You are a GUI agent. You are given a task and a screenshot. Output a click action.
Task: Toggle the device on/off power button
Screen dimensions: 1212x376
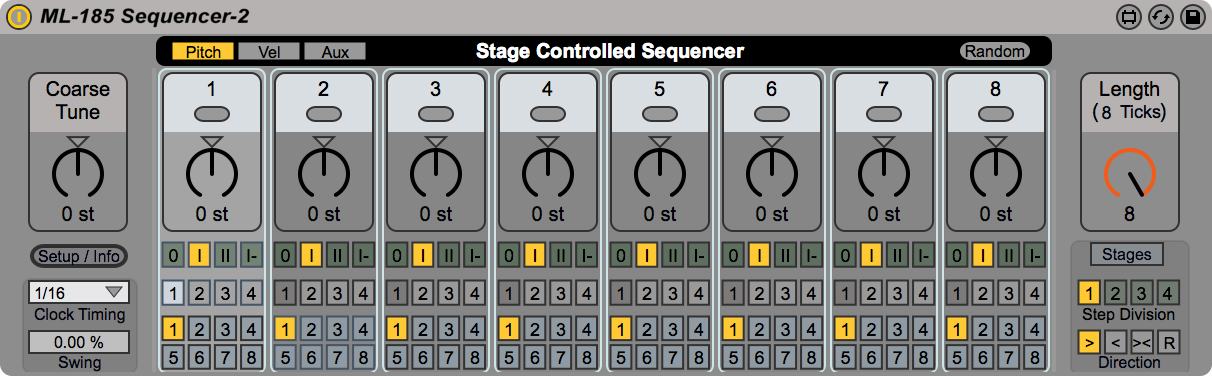[x=17, y=17]
